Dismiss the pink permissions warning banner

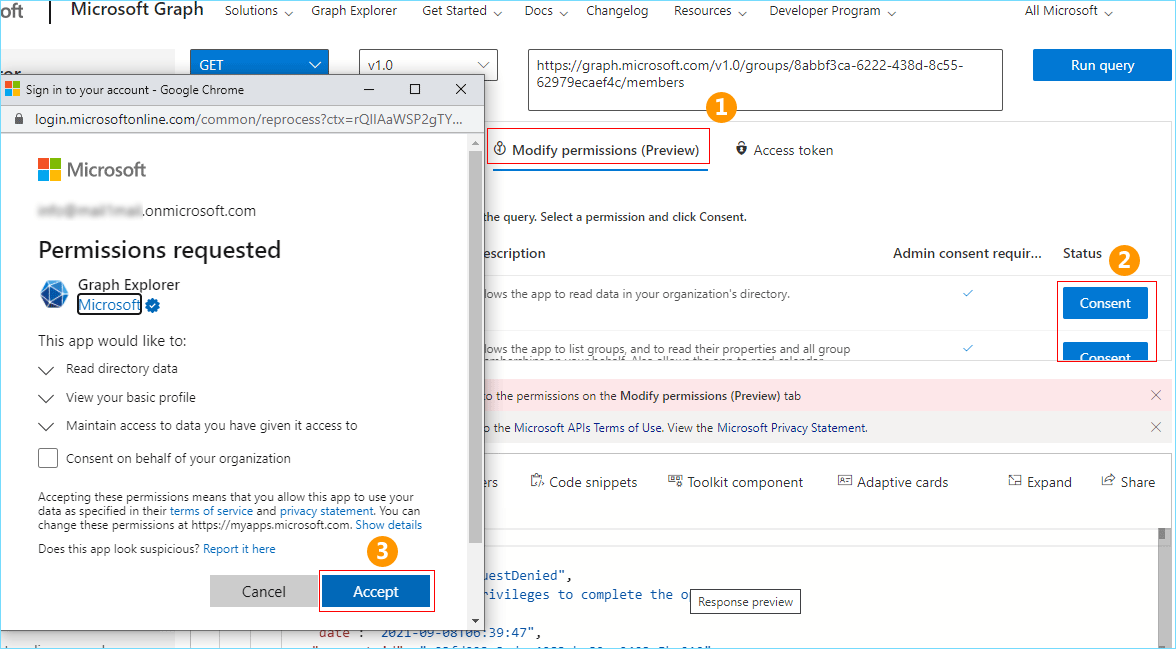click(x=1156, y=395)
